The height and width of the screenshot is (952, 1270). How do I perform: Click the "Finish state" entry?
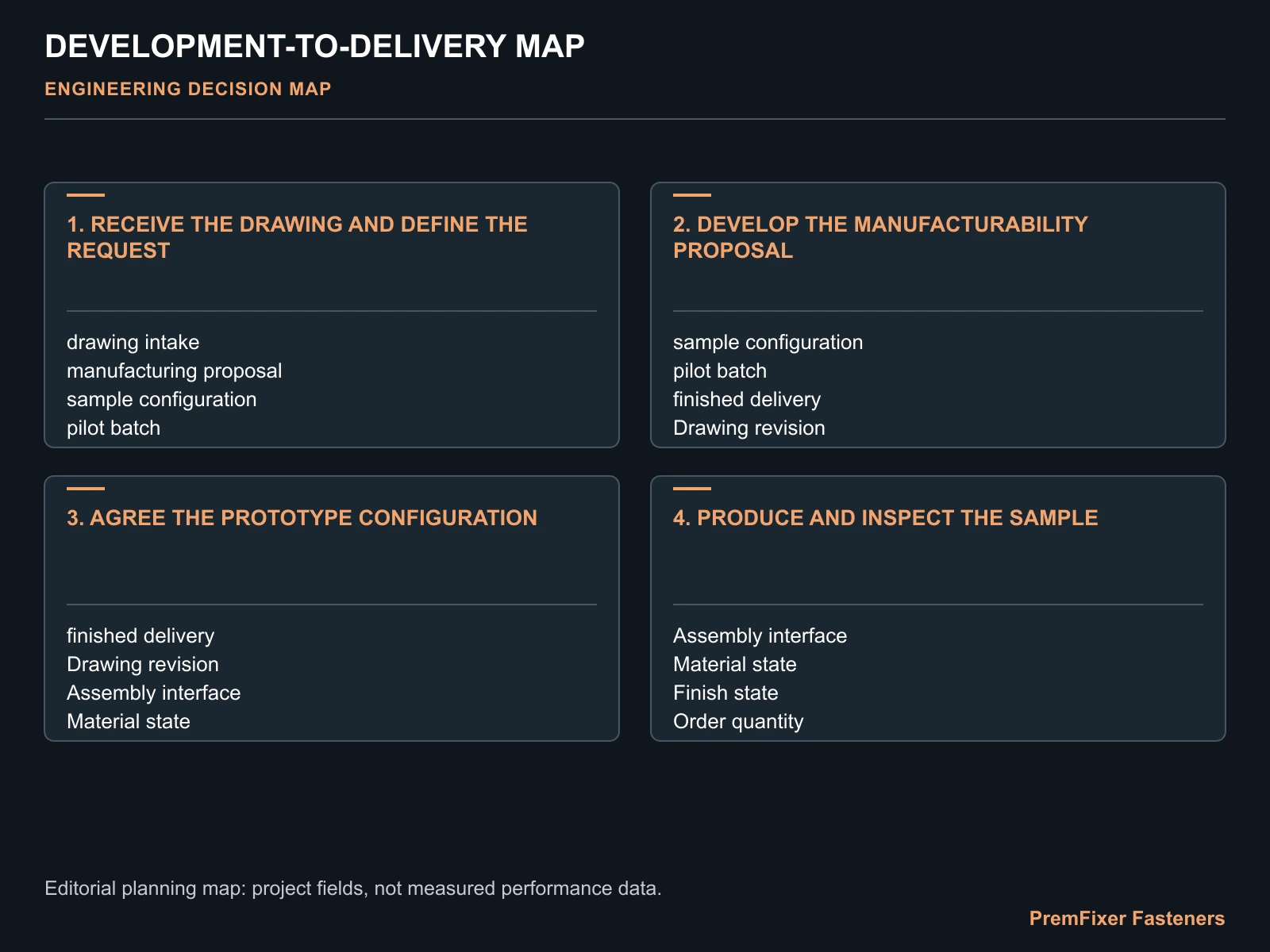725,693
